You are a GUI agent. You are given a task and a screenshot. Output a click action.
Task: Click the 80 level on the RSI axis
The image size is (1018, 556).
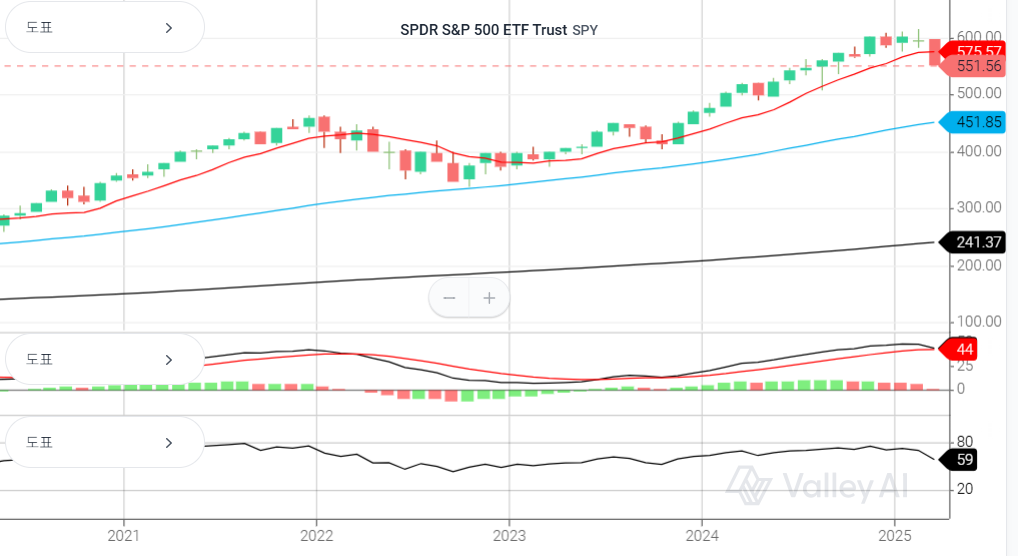pos(965,442)
